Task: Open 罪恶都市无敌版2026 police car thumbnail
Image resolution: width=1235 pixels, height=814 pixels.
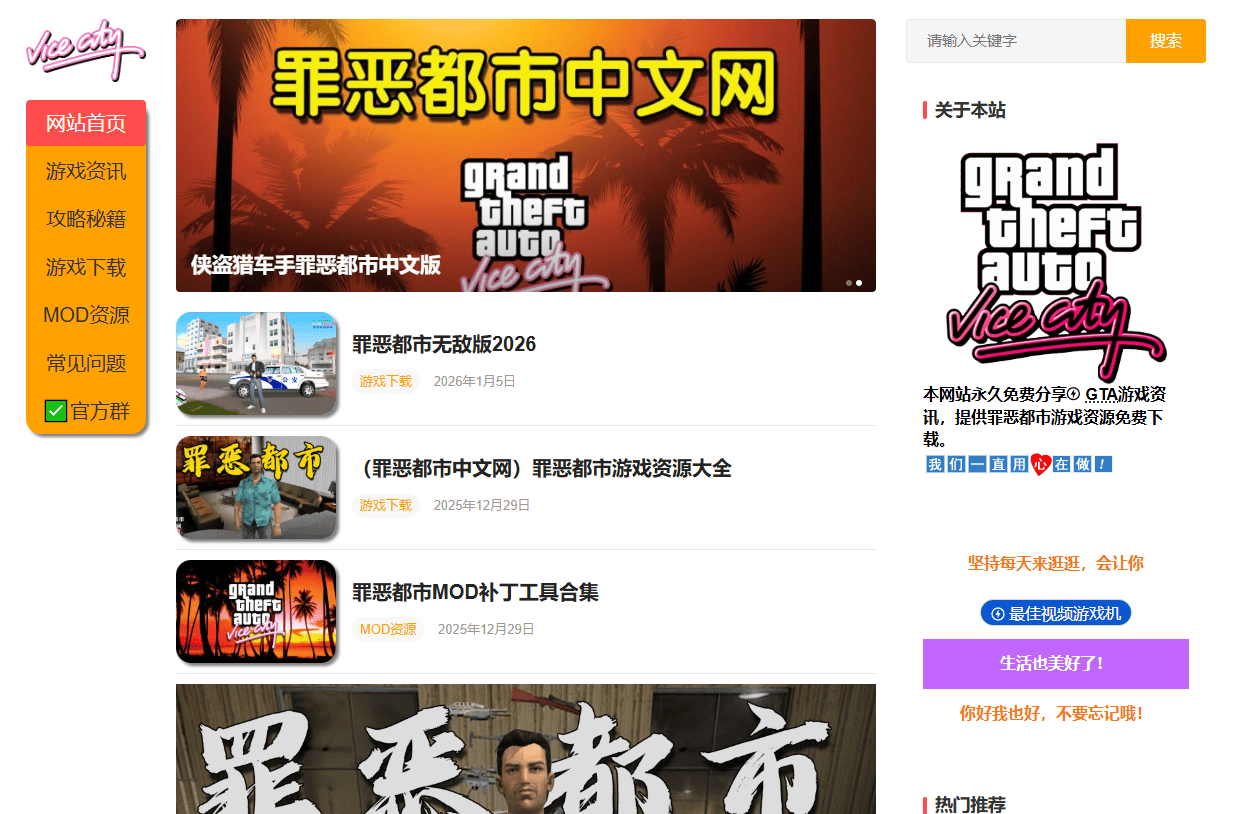Action: click(256, 364)
